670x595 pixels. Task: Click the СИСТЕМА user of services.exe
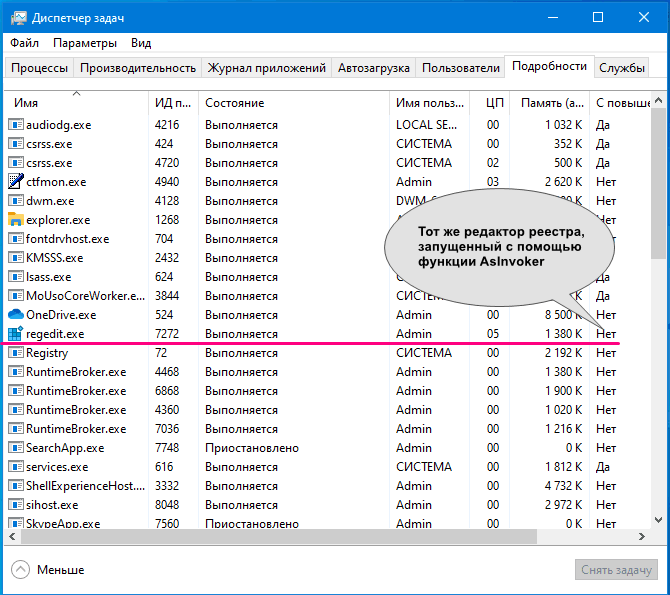coord(424,467)
